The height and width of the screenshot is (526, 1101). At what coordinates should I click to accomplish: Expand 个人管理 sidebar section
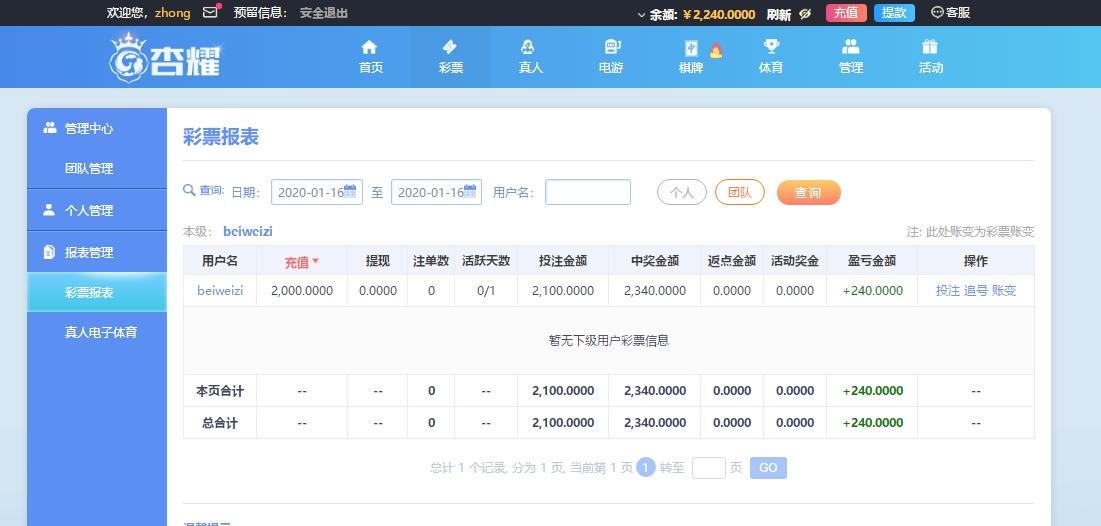tap(97, 210)
